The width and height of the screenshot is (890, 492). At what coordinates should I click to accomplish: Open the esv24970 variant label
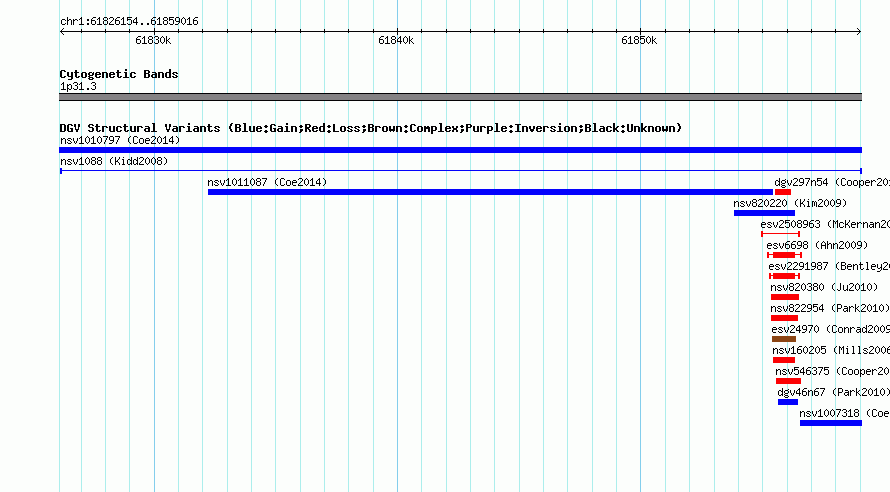830,329
